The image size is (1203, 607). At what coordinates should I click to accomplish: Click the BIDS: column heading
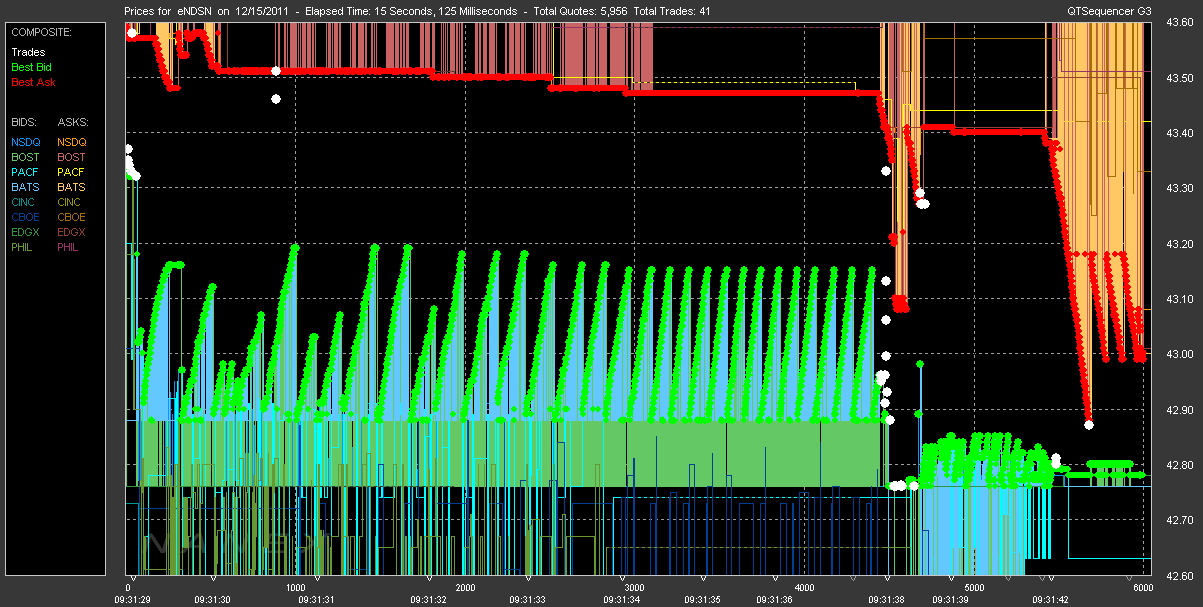tap(25, 121)
